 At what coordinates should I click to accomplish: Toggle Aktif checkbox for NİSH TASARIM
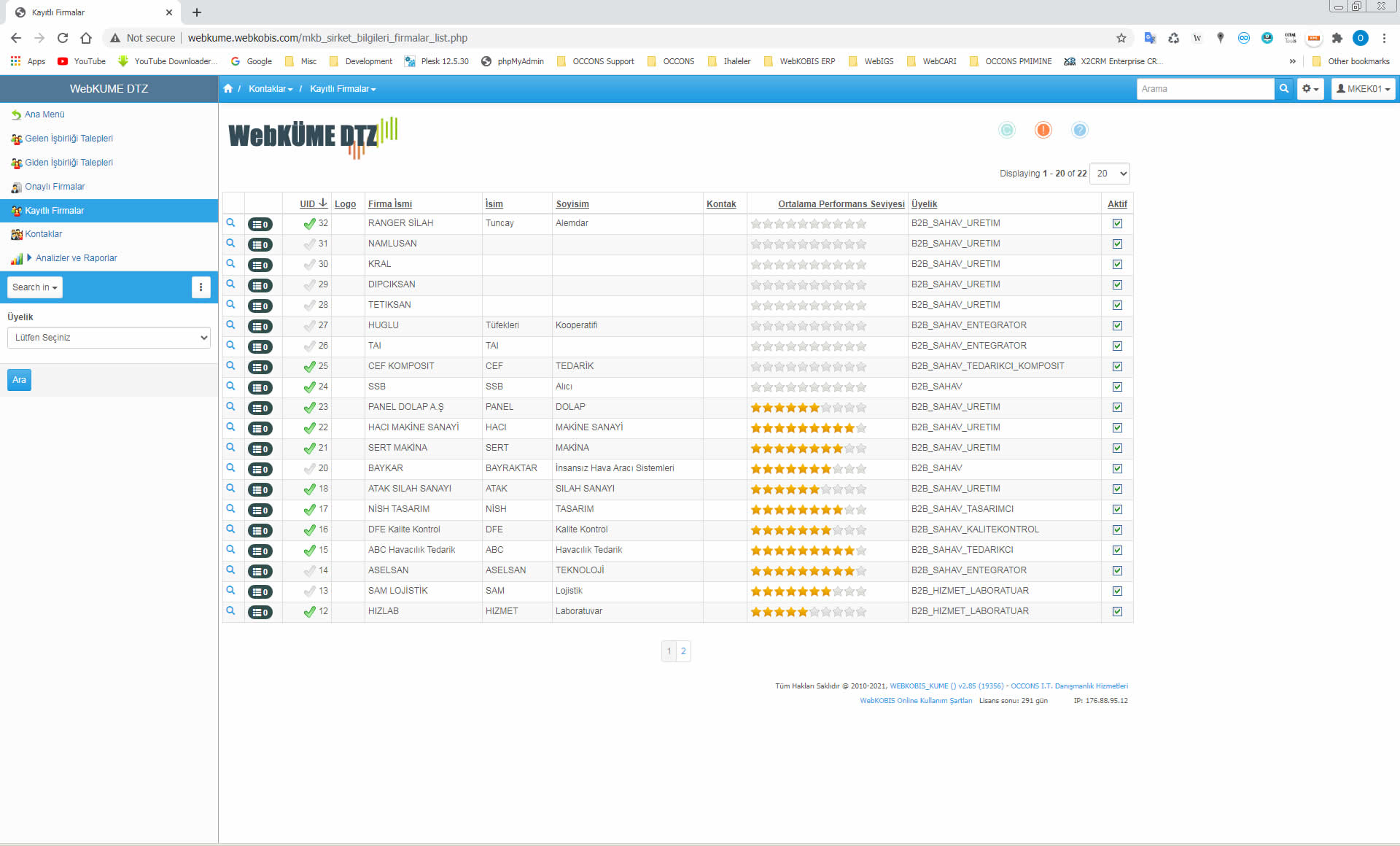coord(1117,510)
